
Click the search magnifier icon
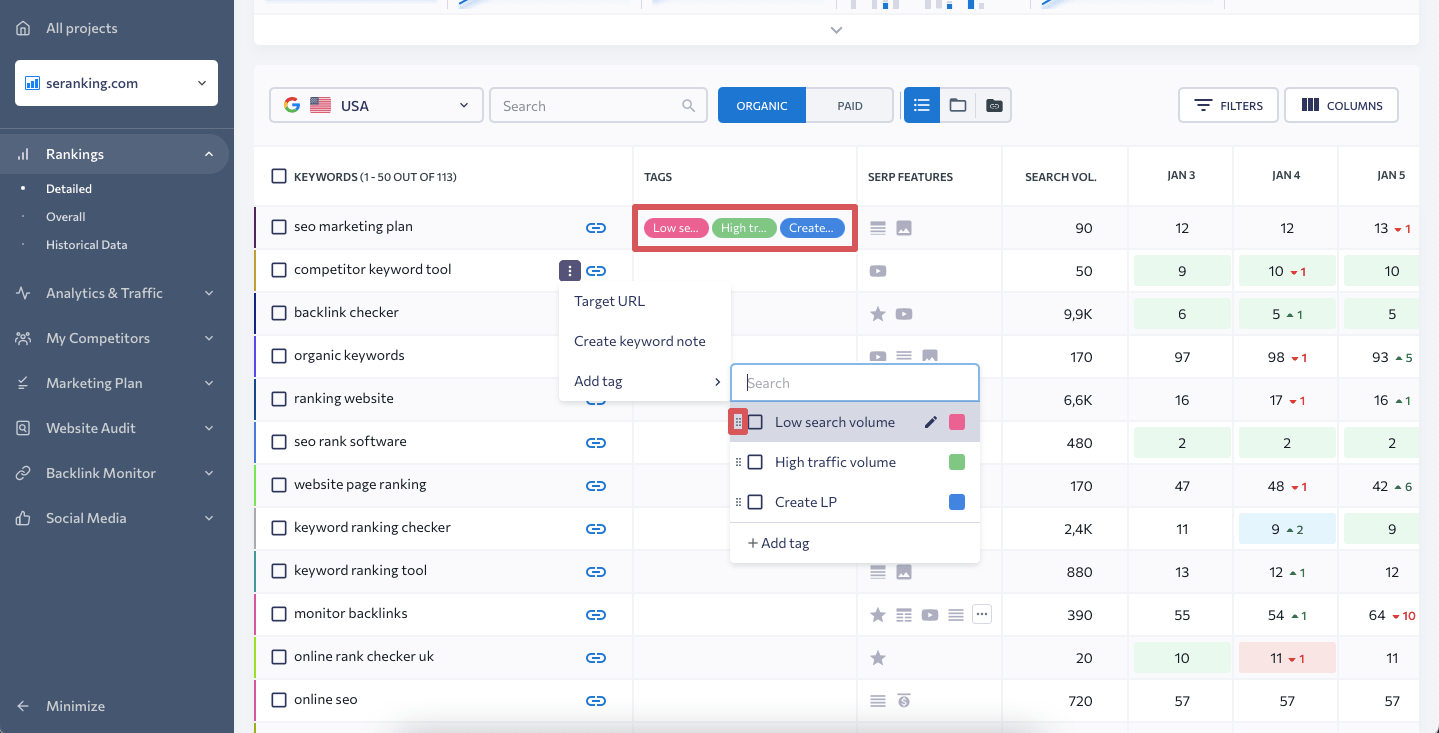point(688,105)
